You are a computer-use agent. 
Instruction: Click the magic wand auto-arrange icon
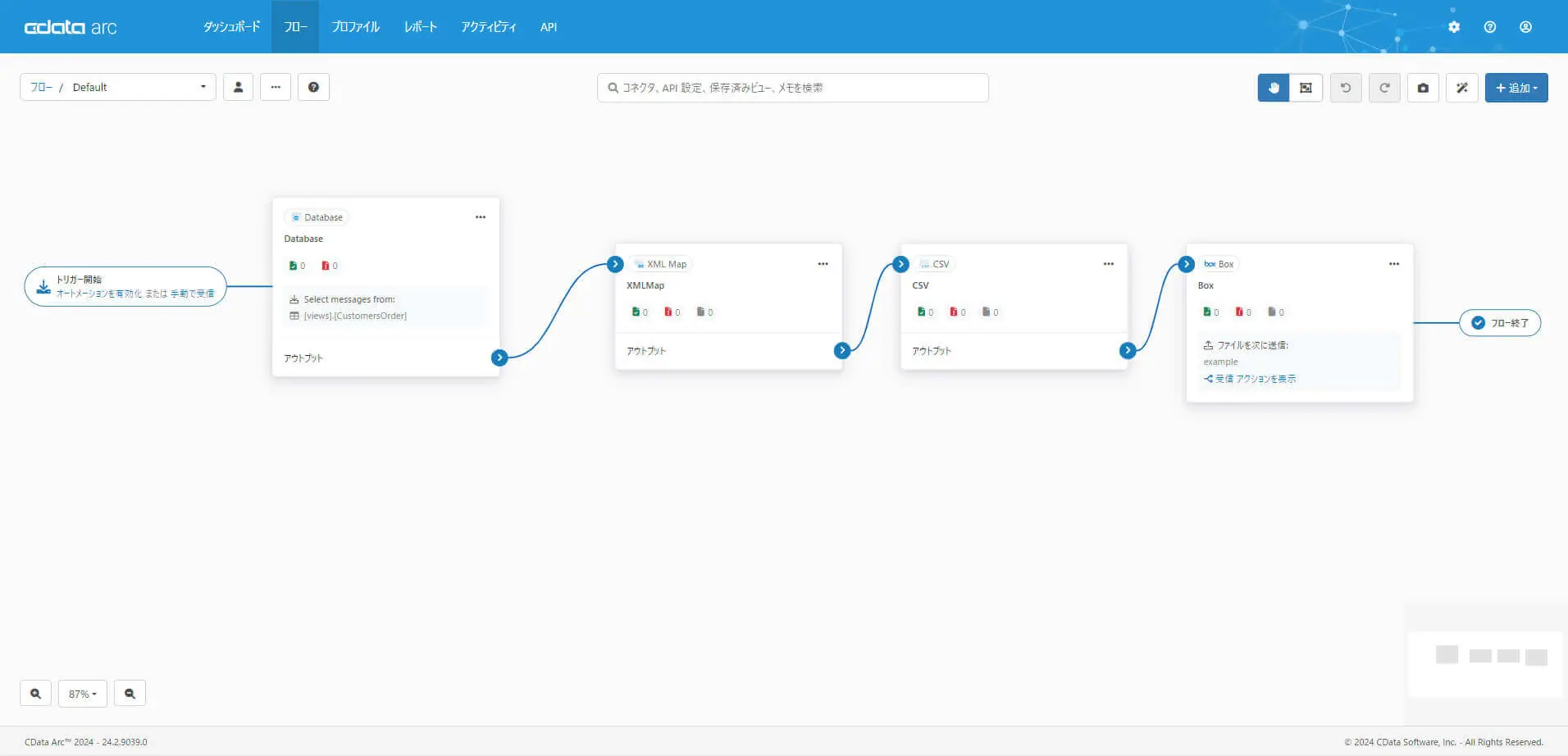point(1462,88)
